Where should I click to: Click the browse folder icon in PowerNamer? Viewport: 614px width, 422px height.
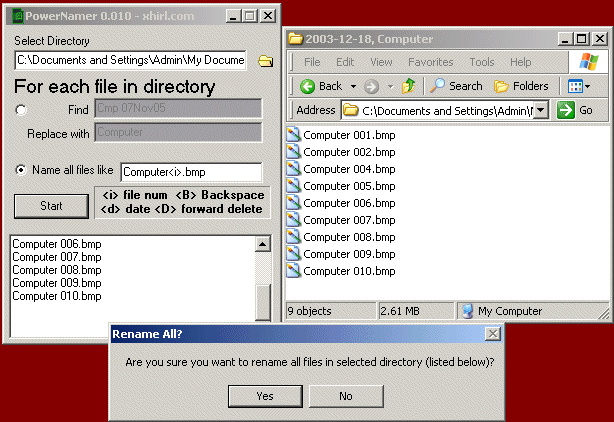265,61
